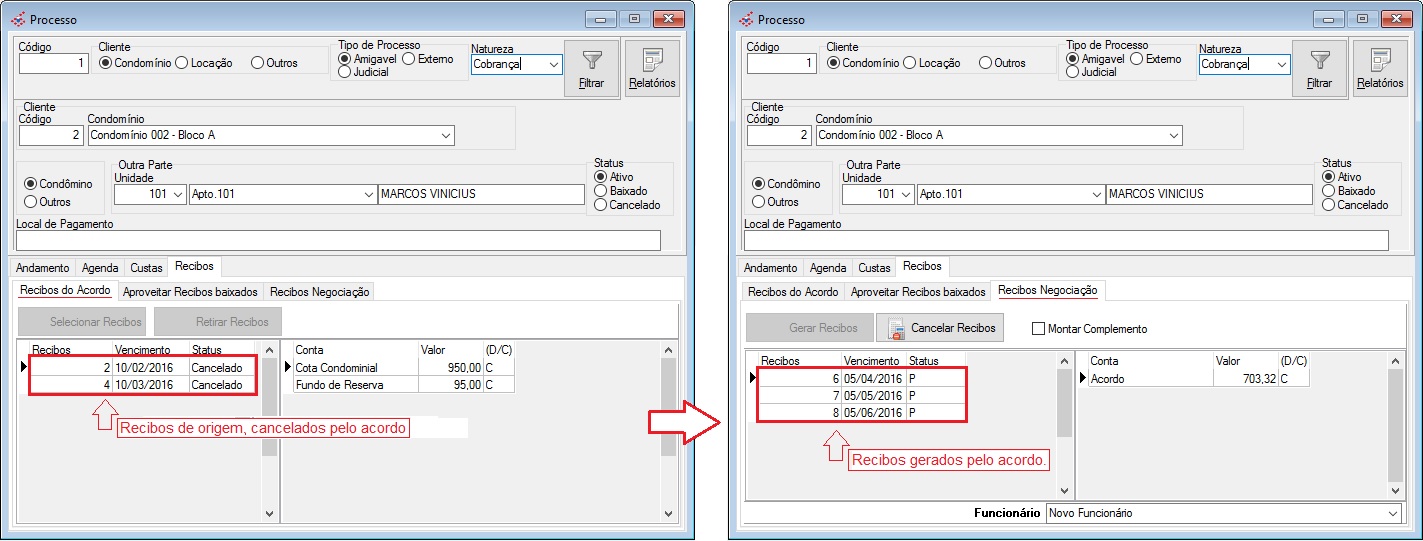Open Relatórios in the left window

tap(652, 68)
